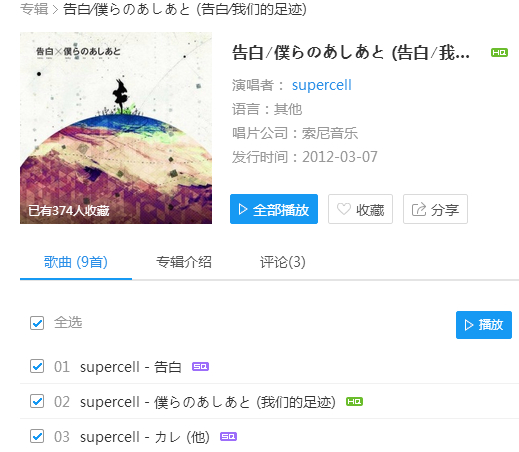Open song supercell - 告白
This screenshot has width=519, height=452.
pyautogui.click(x=131, y=367)
